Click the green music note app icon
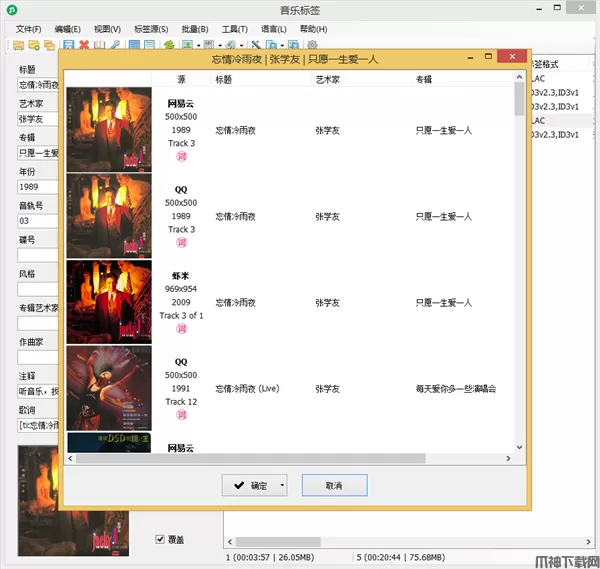Image resolution: width=600 pixels, height=569 pixels. click(12, 10)
